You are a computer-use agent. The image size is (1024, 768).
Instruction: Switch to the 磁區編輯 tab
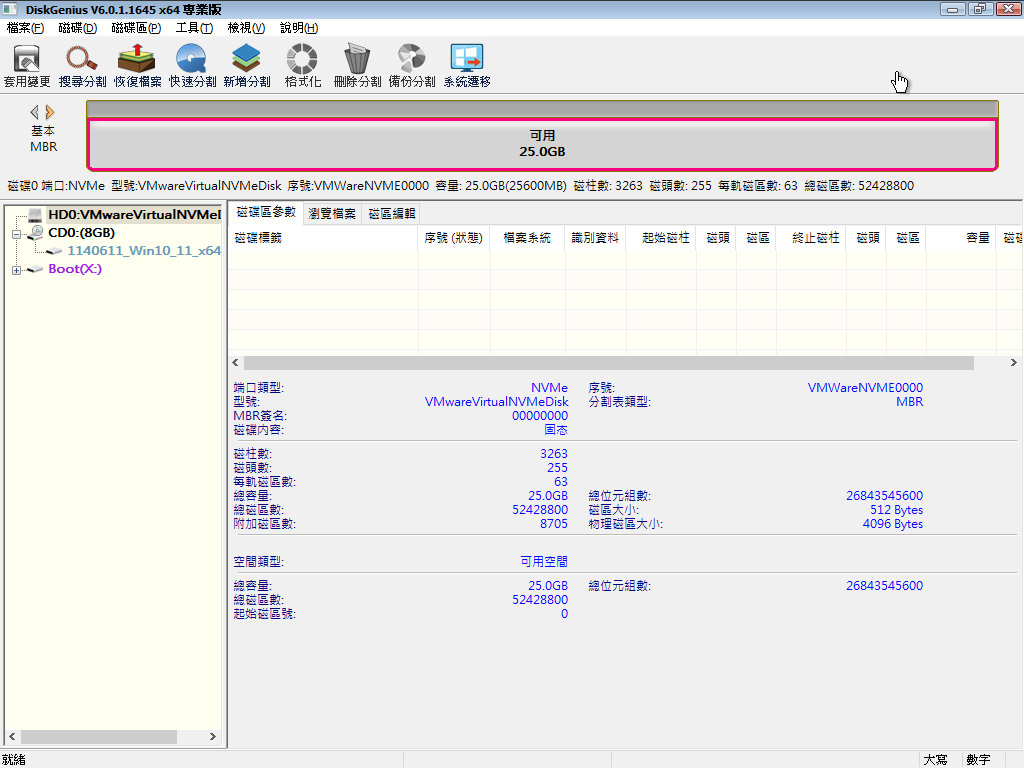[x=390, y=213]
